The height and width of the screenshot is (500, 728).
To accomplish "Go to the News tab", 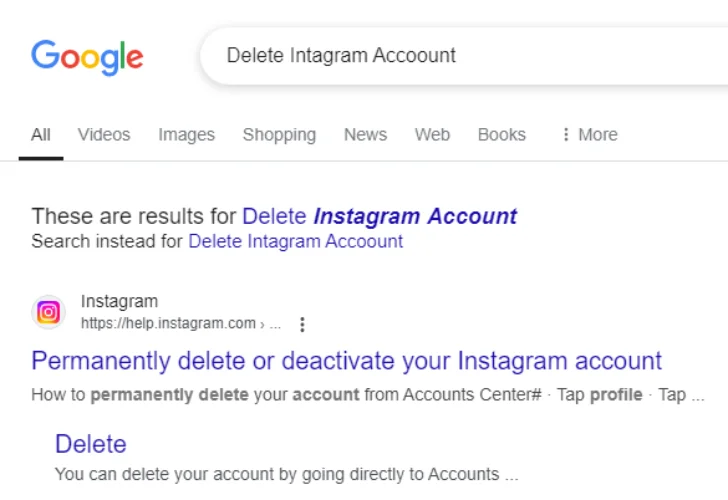I will (x=365, y=135).
